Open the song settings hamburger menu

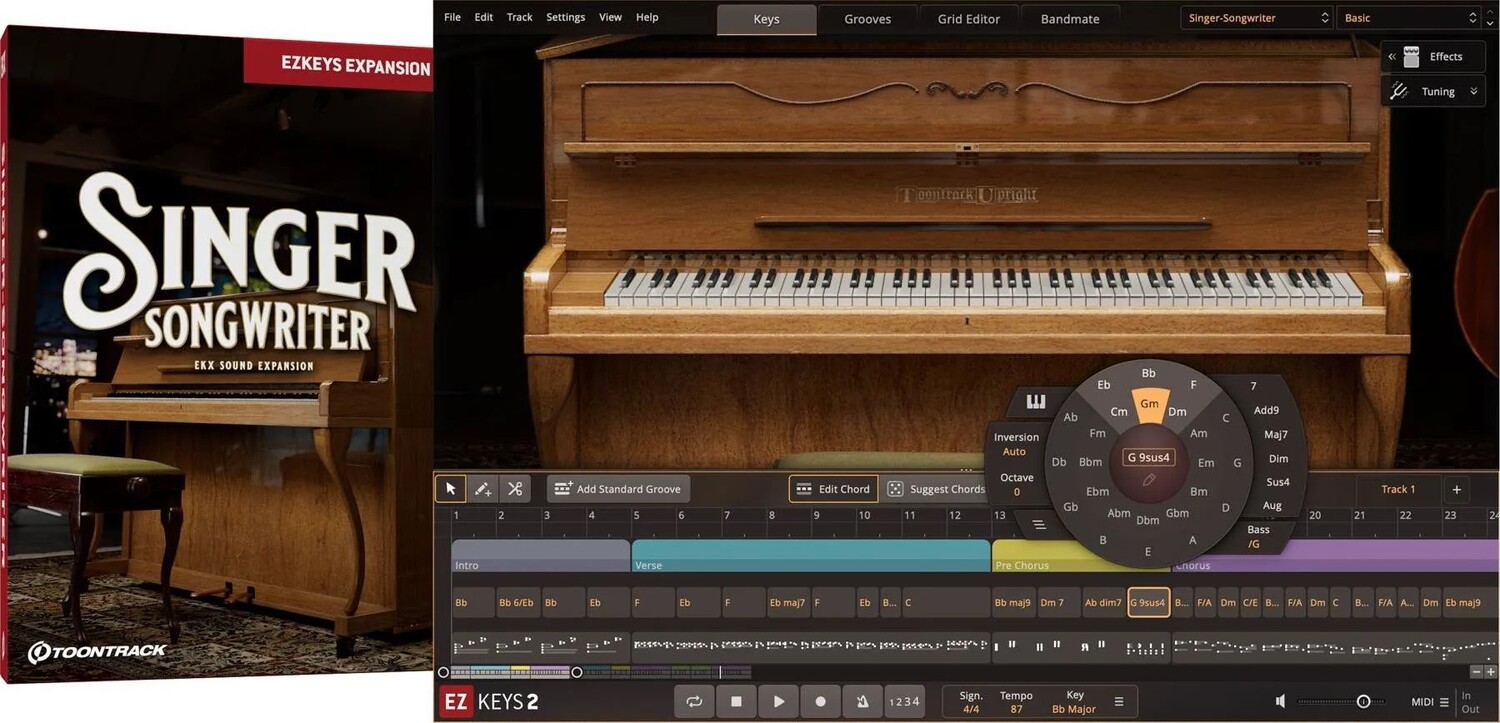click(1119, 702)
